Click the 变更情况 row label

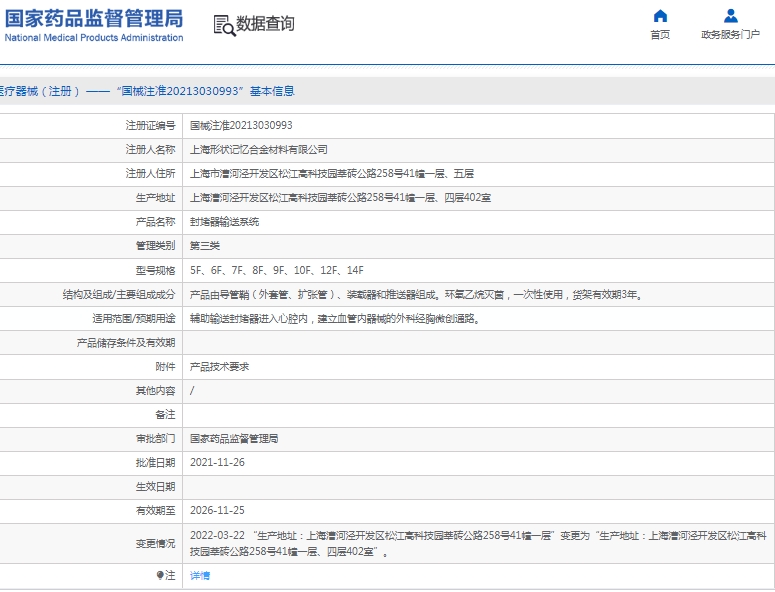point(156,544)
